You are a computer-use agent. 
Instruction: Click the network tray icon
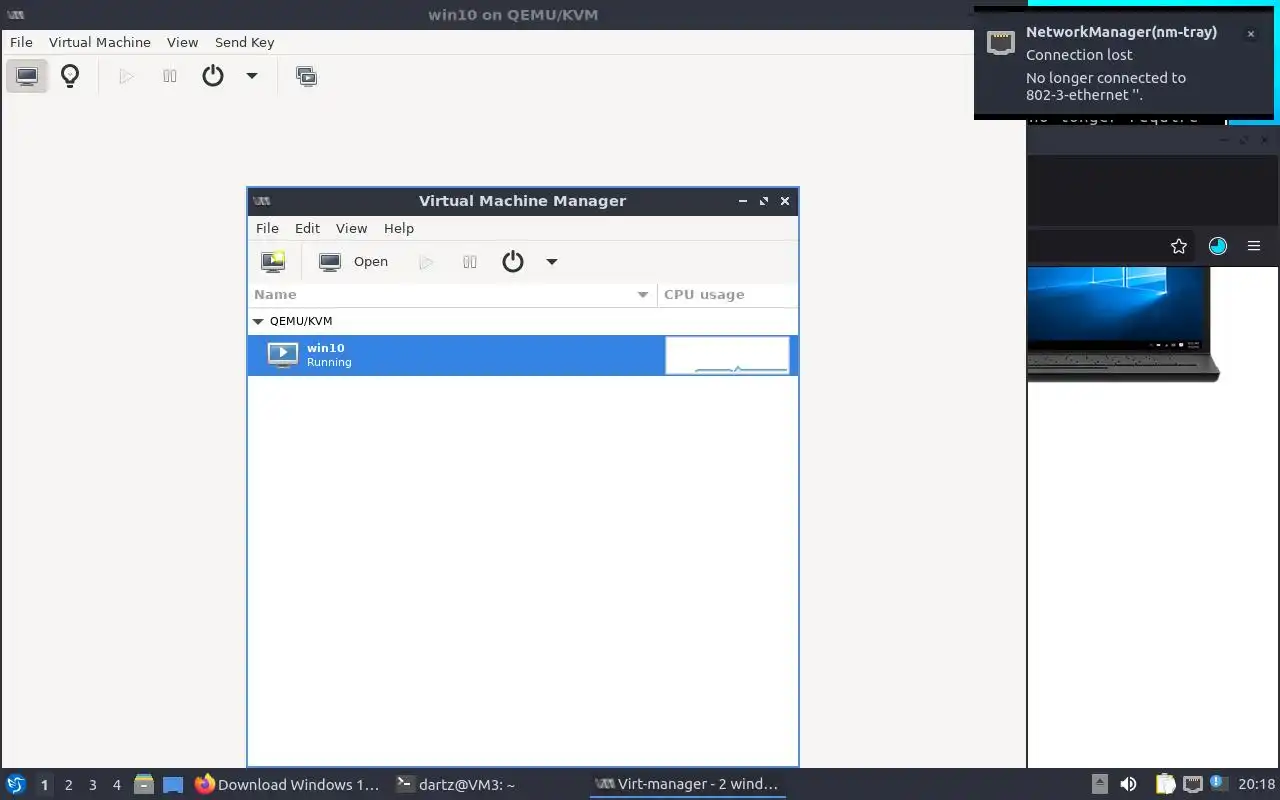[x=1193, y=785]
